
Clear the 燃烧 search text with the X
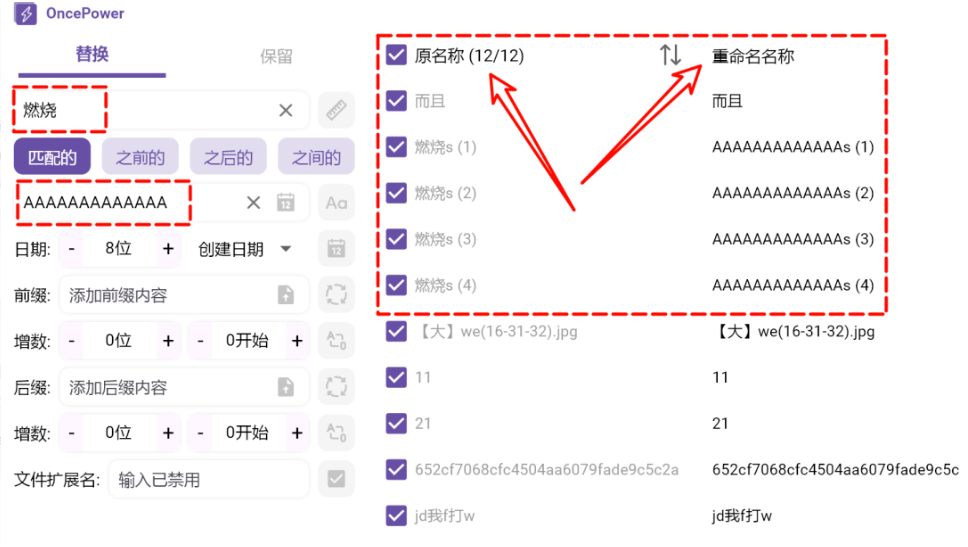pos(285,111)
